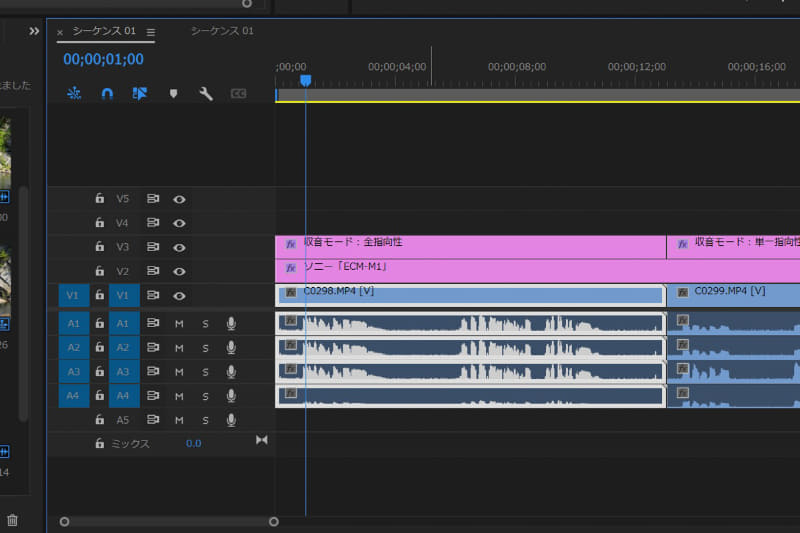Click the A4 track target button
Image resolution: width=800 pixels, height=533 pixels.
coord(123,396)
